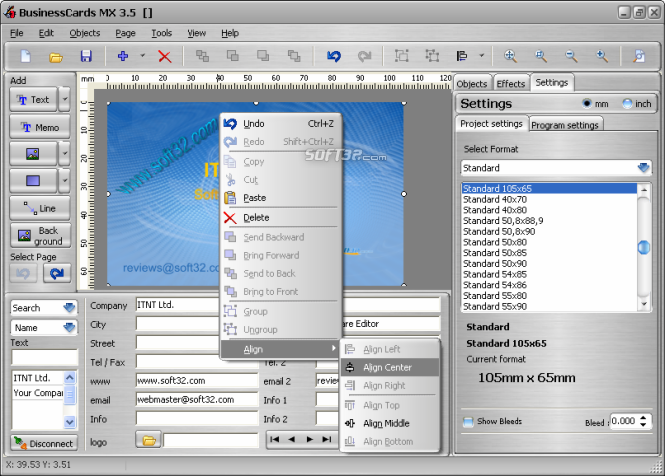Image resolution: width=665 pixels, height=476 pixels.
Task: Switch to the Objects tab
Action: click(x=472, y=84)
